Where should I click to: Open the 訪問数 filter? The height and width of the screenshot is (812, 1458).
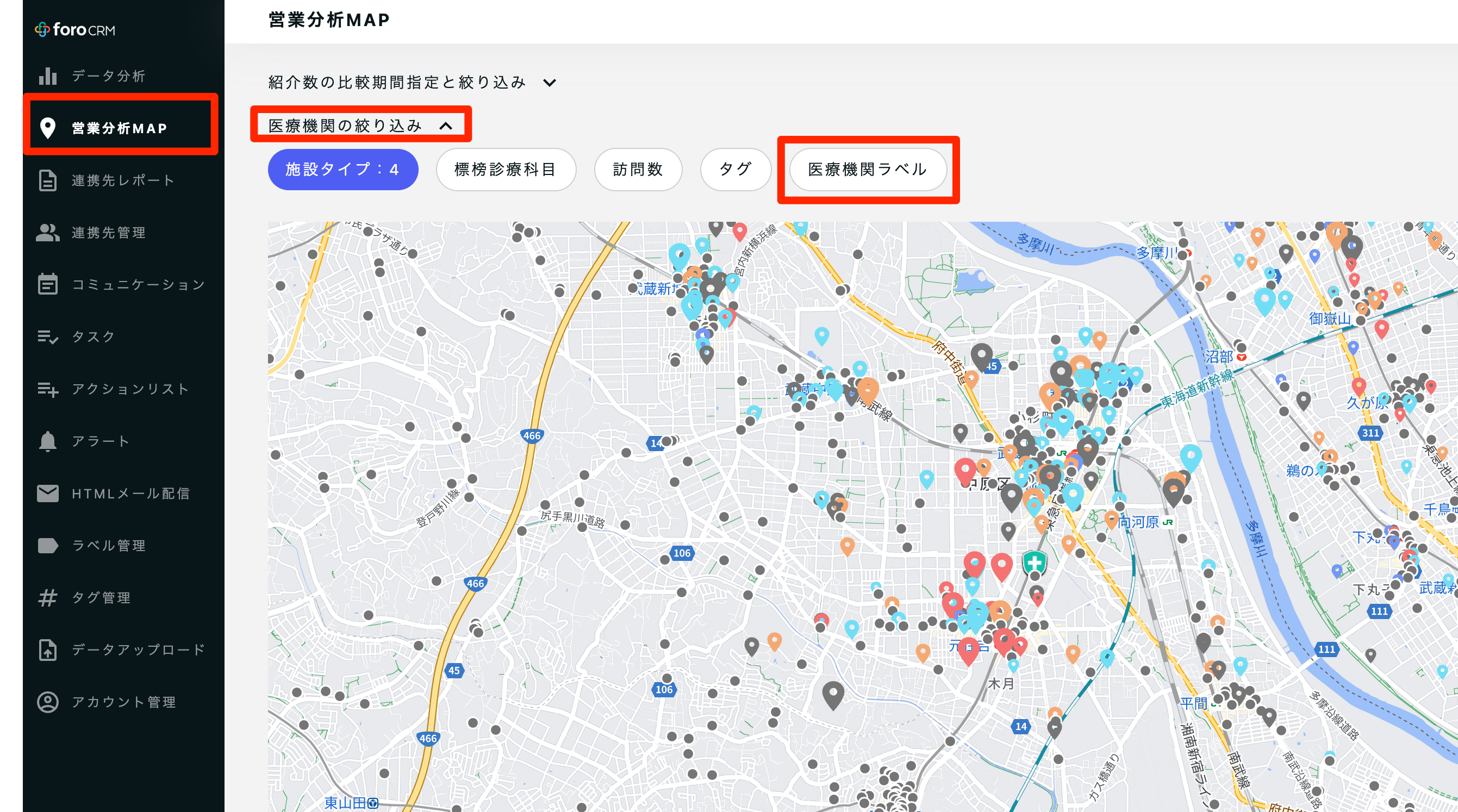coord(638,169)
